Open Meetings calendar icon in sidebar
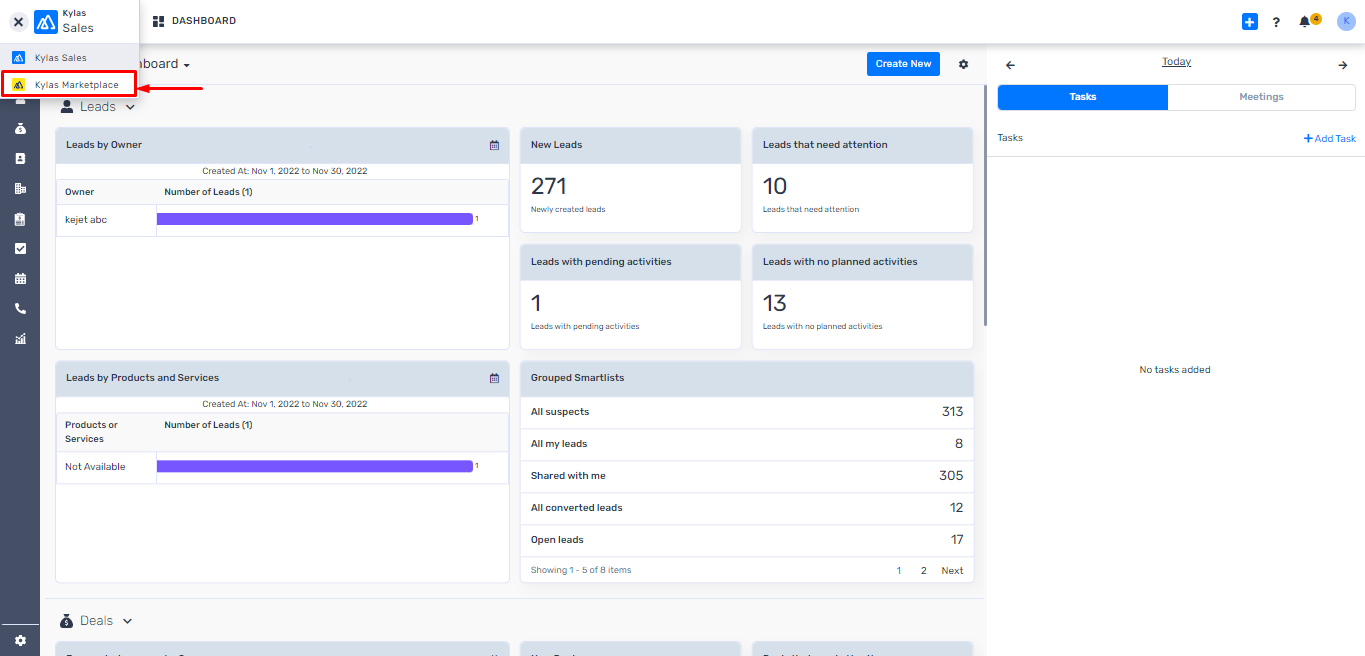 click(20, 279)
